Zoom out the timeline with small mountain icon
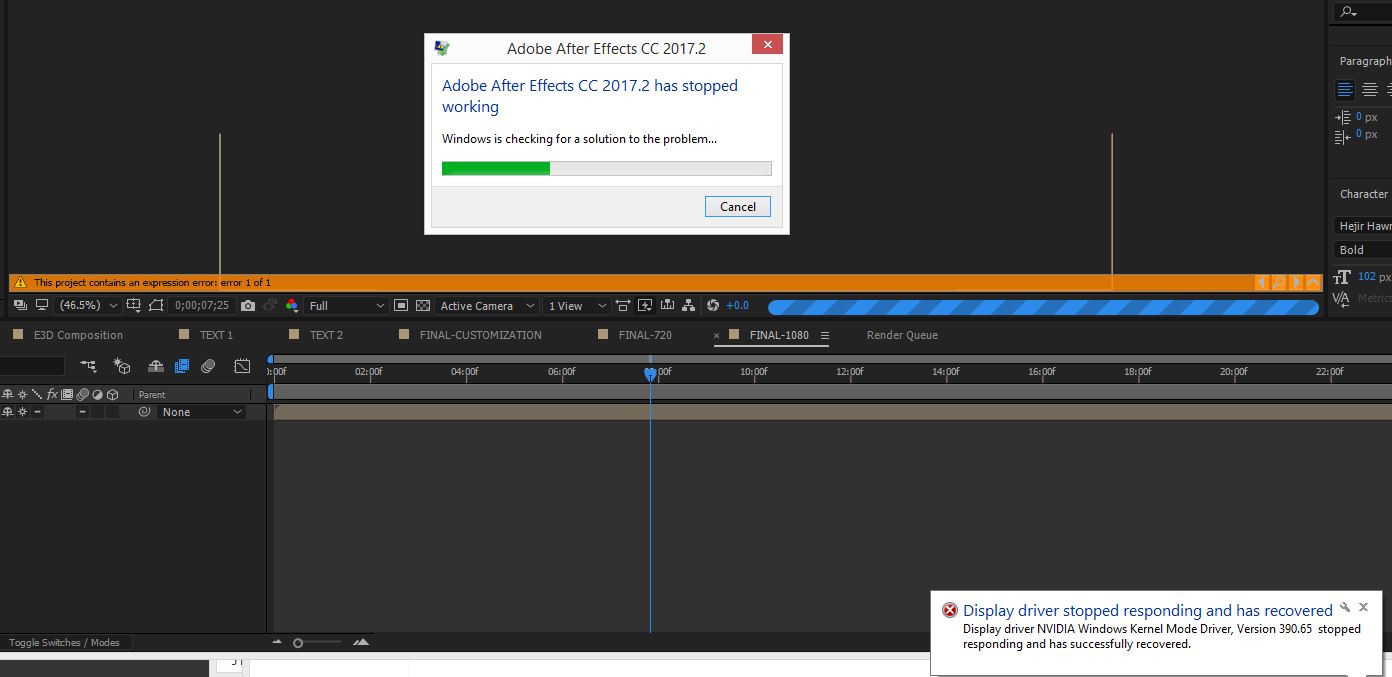The height and width of the screenshot is (677, 1392). click(x=278, y=642)
